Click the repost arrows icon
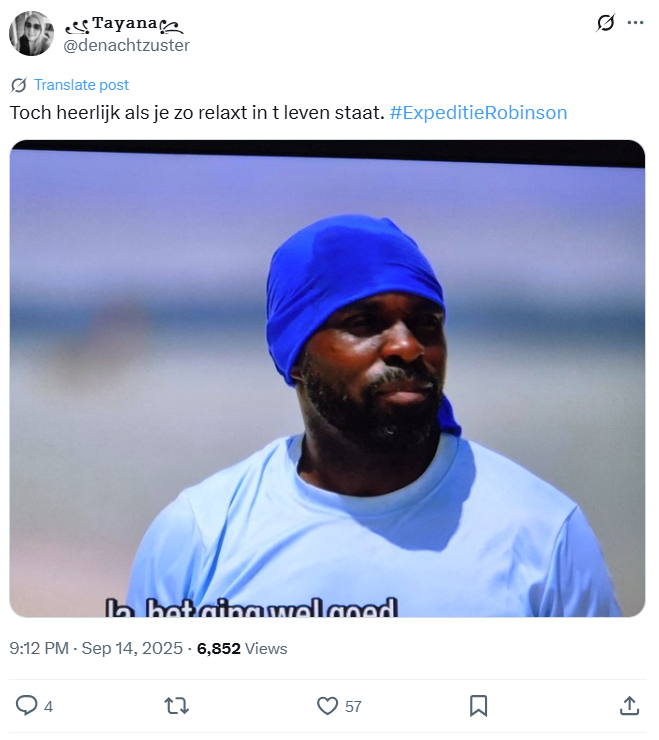 point(177,706)
